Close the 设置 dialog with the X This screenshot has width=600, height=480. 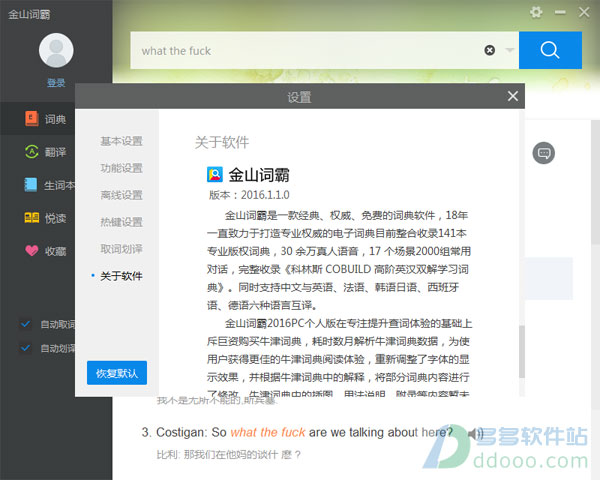pyautogui.click(x=513, y=96)
